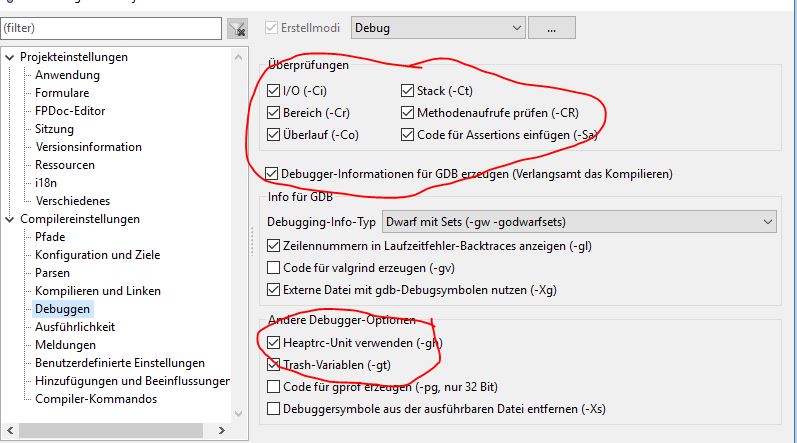Enable Code für valgrind erzeugen option

[x=275, y=268]
